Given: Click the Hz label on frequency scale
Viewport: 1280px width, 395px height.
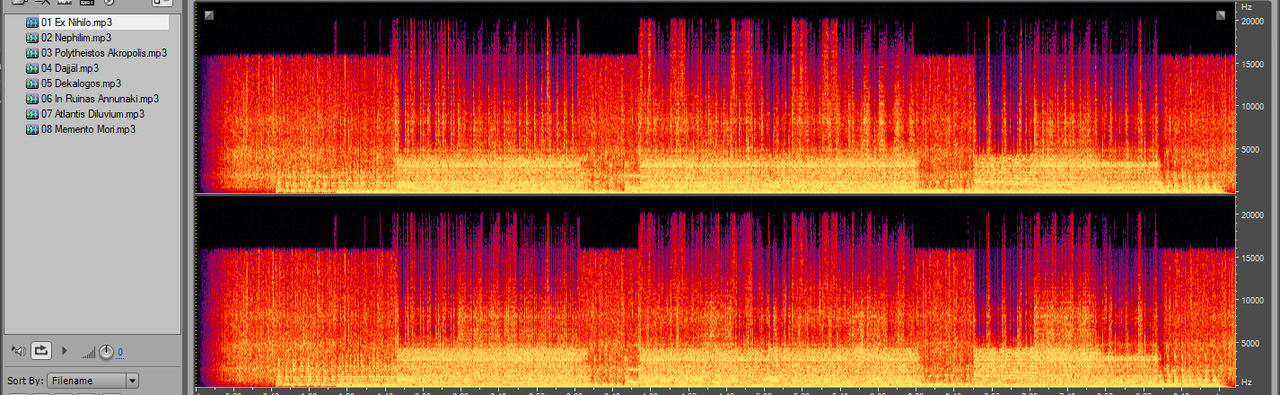Looking at the screenshot, I should (1246, 7).
